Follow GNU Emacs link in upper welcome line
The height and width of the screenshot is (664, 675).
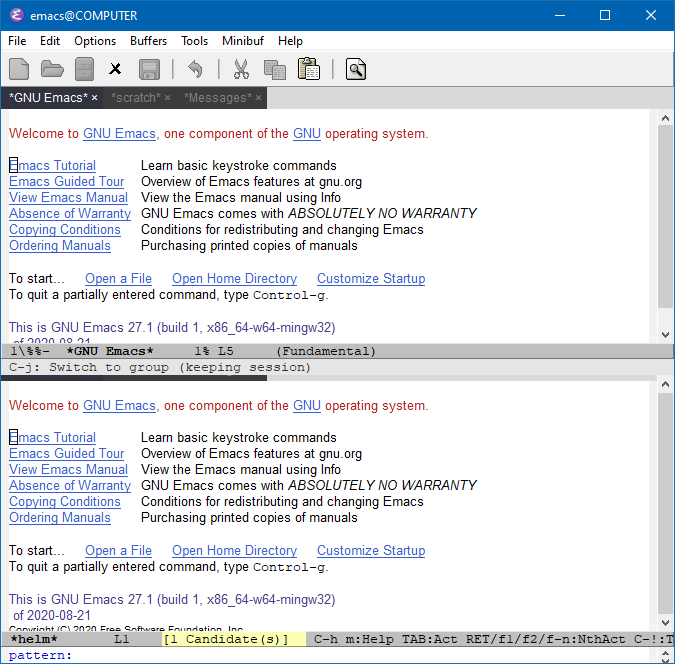click(x=119, y=133)
